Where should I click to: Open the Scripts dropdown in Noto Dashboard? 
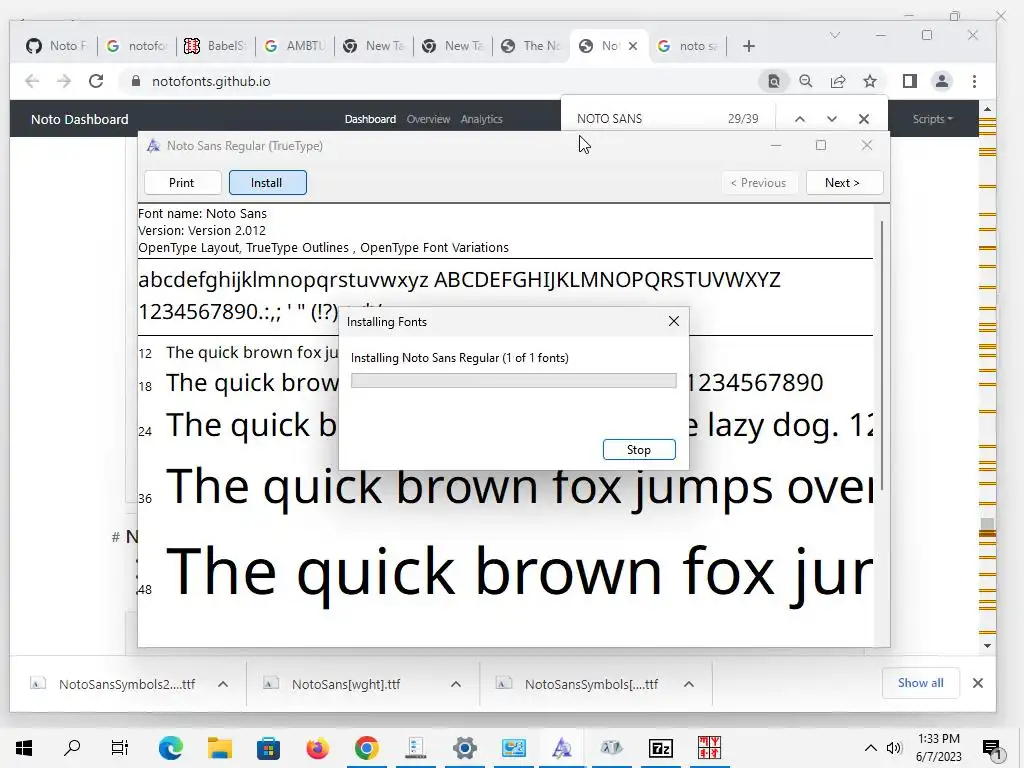(x=932, y=119)
